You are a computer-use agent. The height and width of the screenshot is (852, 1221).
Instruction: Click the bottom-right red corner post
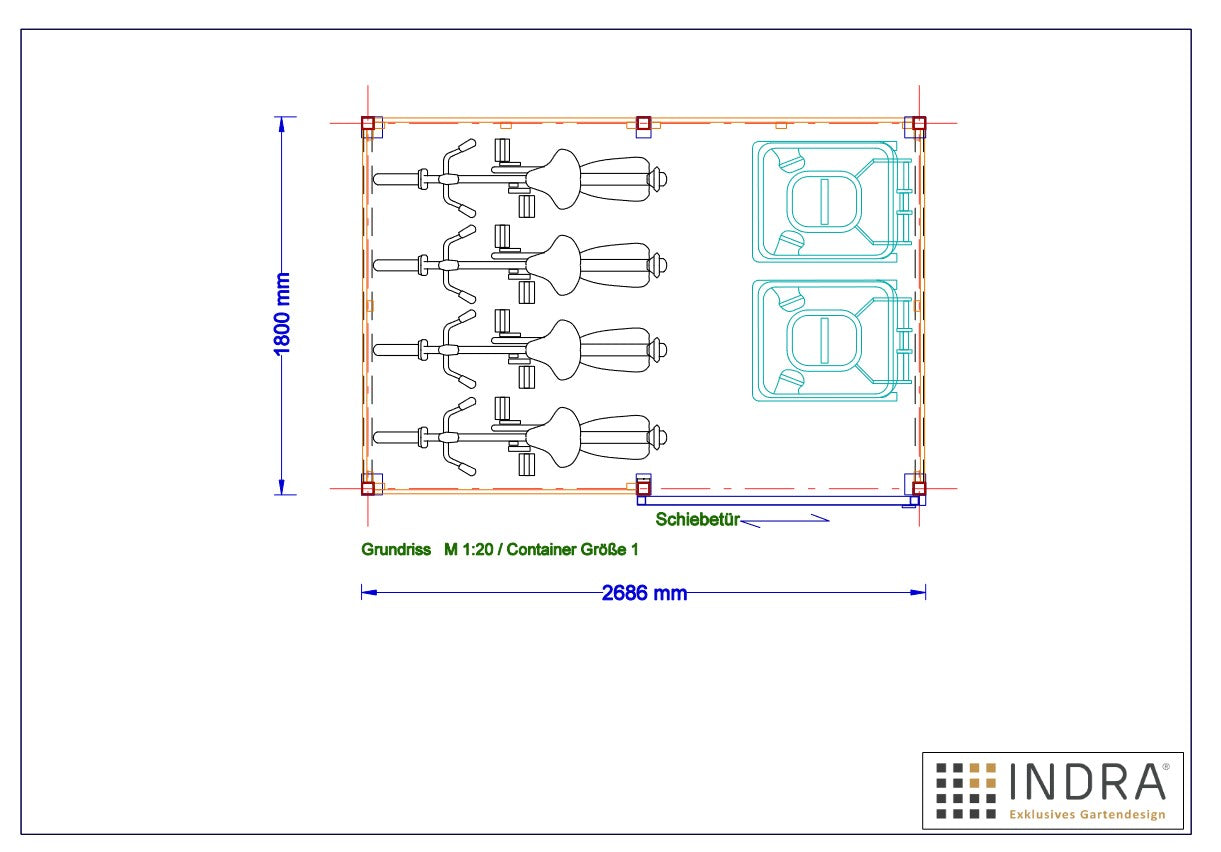[x=919, y=488]
